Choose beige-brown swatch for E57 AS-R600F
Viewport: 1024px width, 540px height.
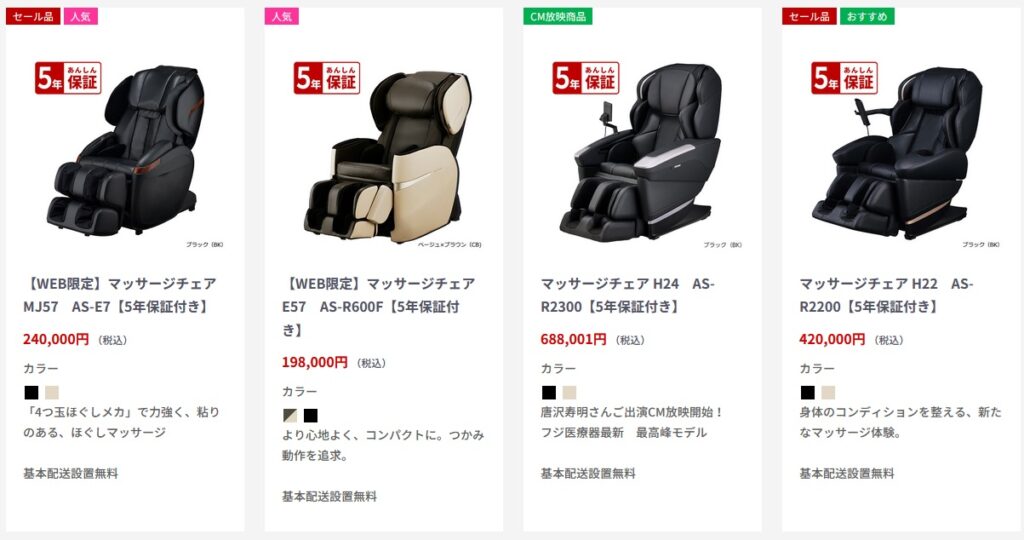(290, 415)
